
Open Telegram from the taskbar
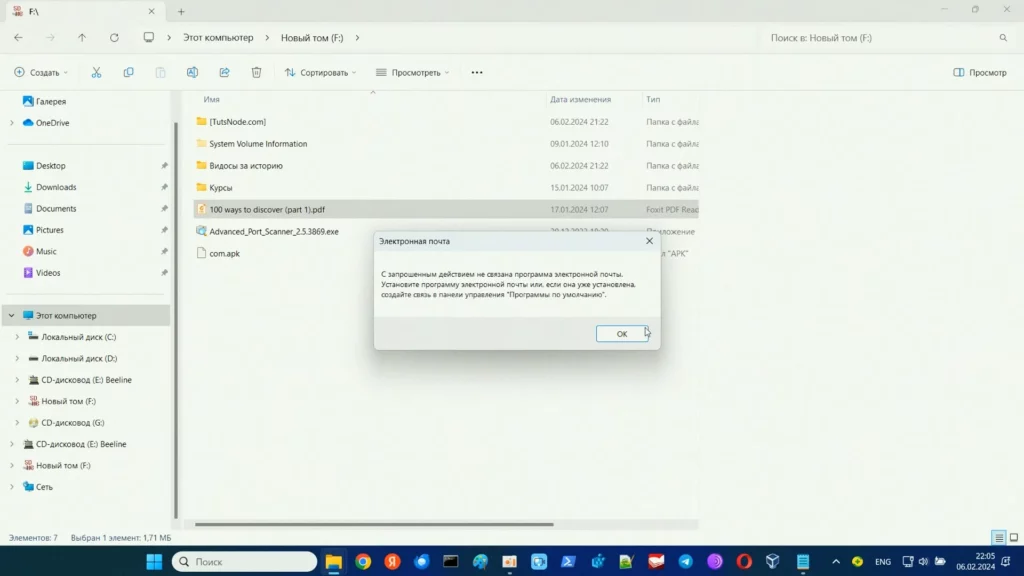[686, 562]
